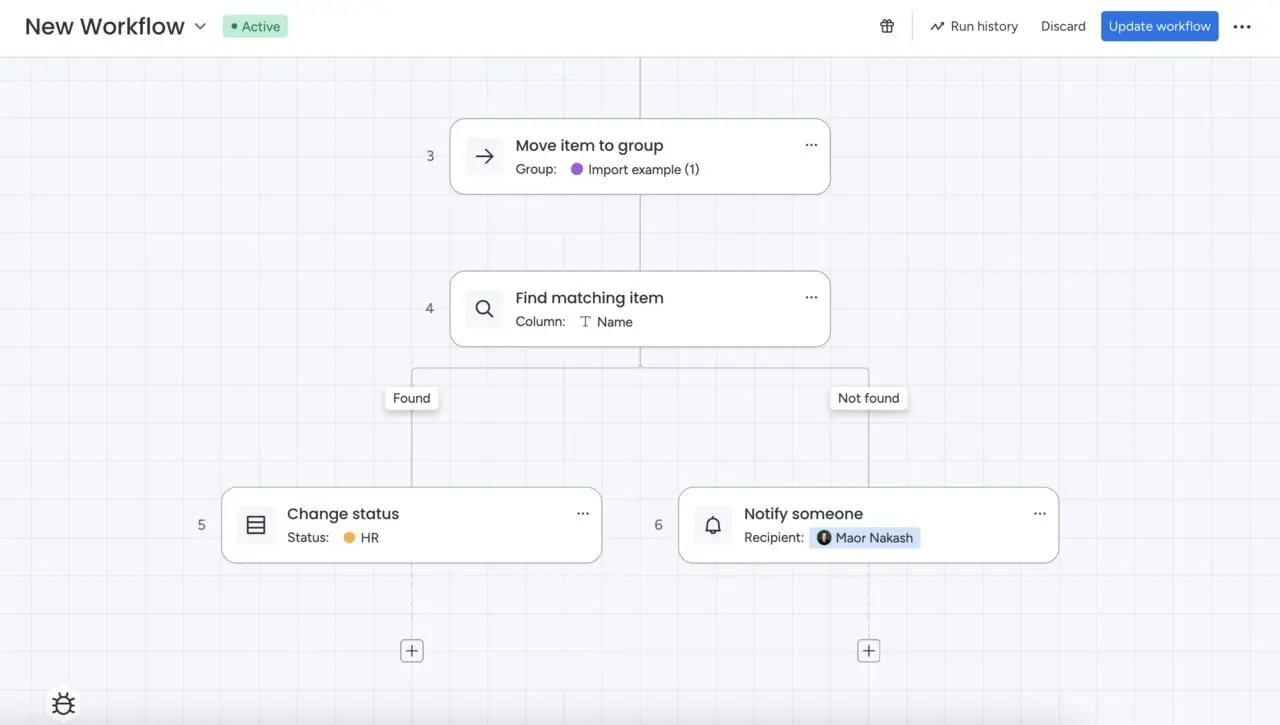
Task: Click the Update workflow button
Action: click(1160, 26)
